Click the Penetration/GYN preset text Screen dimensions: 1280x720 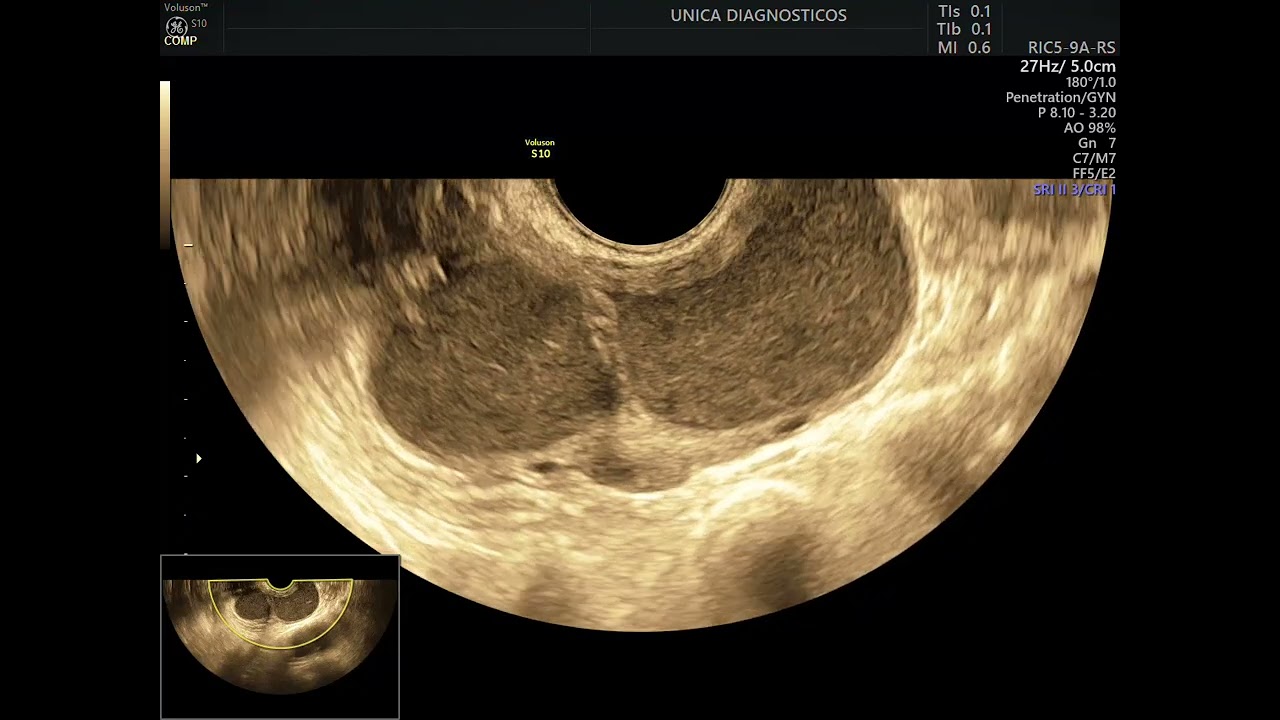click(1060, 98)
